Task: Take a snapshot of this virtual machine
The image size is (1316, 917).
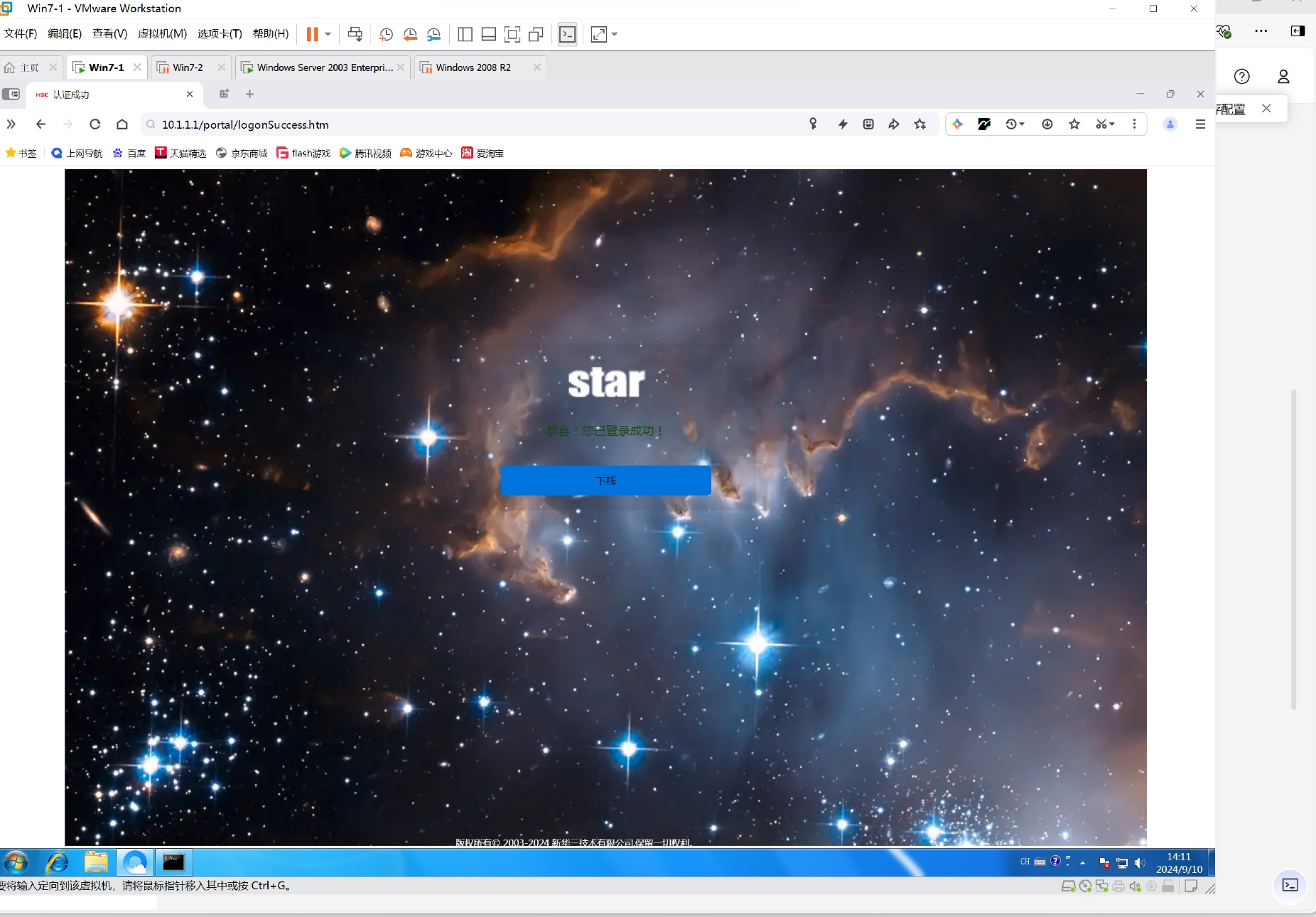Action: tap(386, 34)
